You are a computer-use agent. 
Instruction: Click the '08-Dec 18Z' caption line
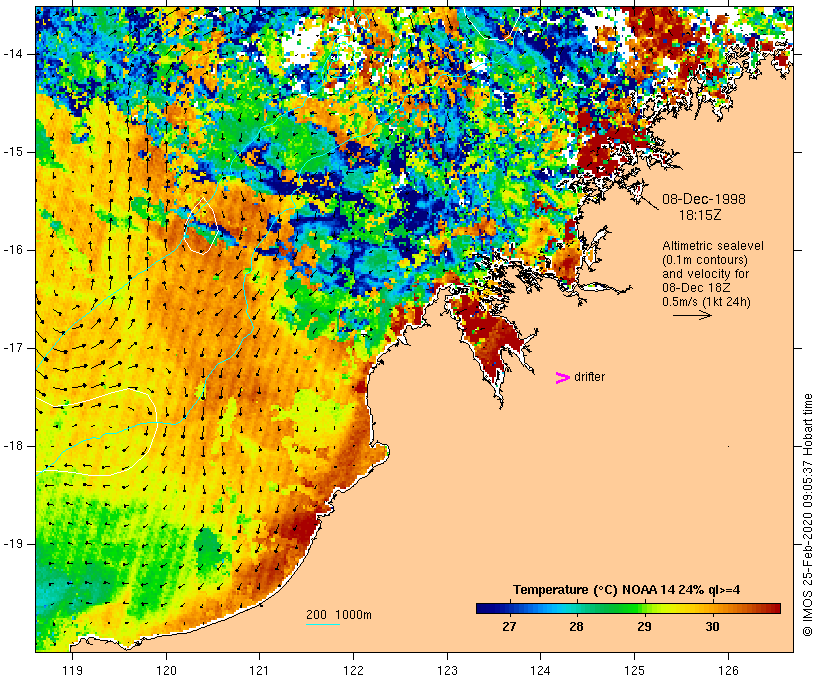(x=696, y=288)
